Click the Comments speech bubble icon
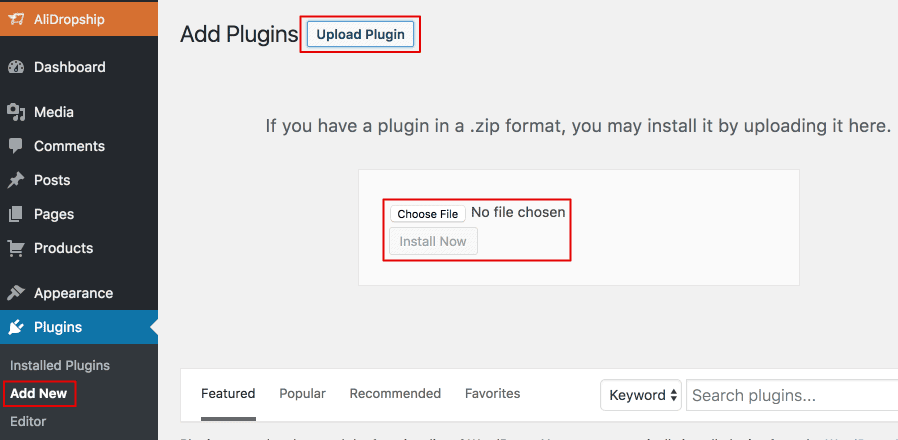898x440 pixels. pos(16,146)
